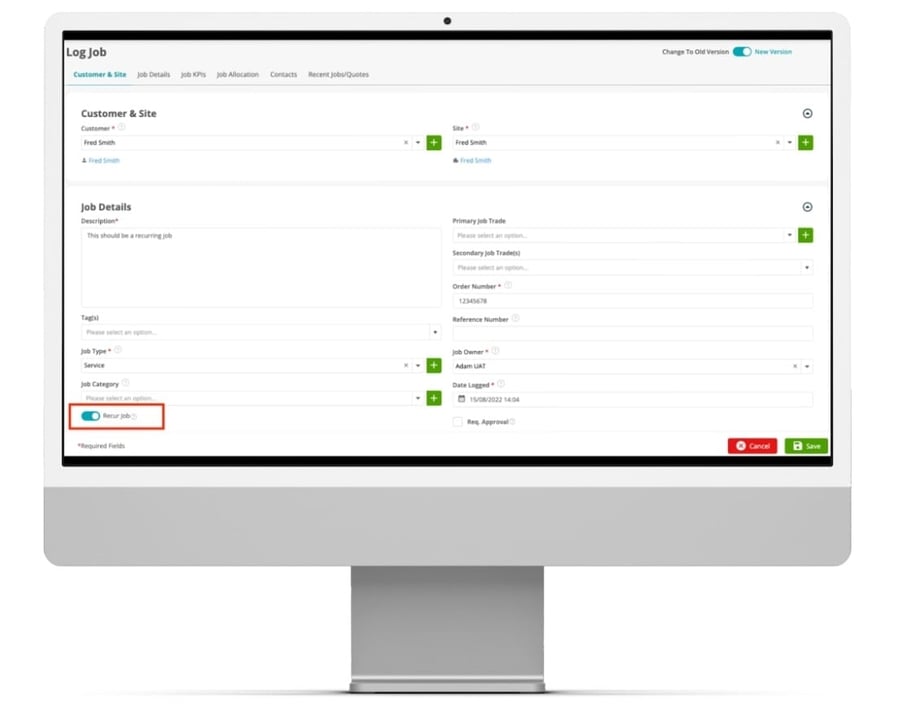Viewport: 898px width, 711px height.
Task: Switch to the Job Allocation tab
Action: coord(237,75)
